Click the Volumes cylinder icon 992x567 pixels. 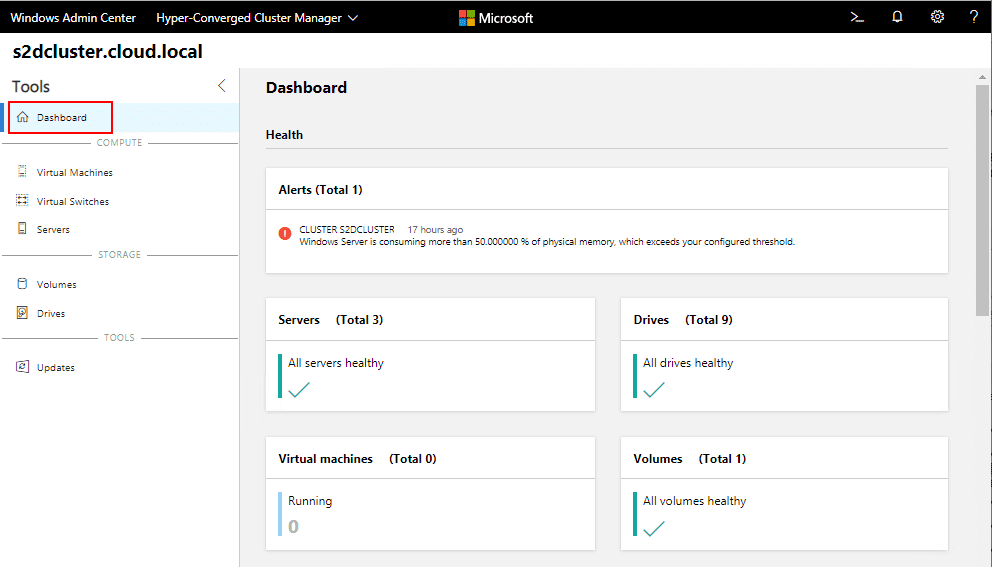pyautogui.click(x=23, y=284)
